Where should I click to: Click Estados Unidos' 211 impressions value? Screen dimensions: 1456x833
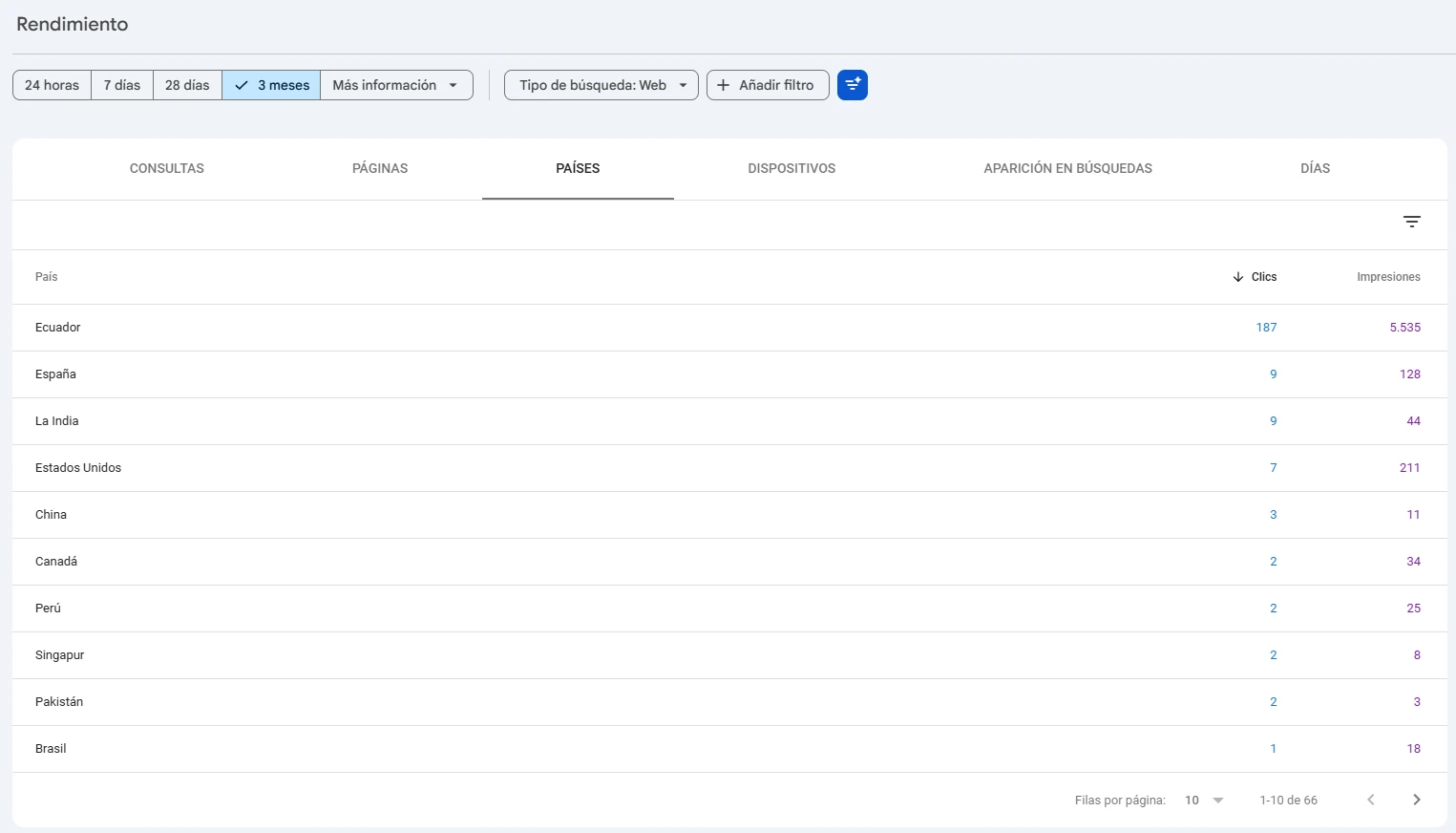[x=1410, y=468]
